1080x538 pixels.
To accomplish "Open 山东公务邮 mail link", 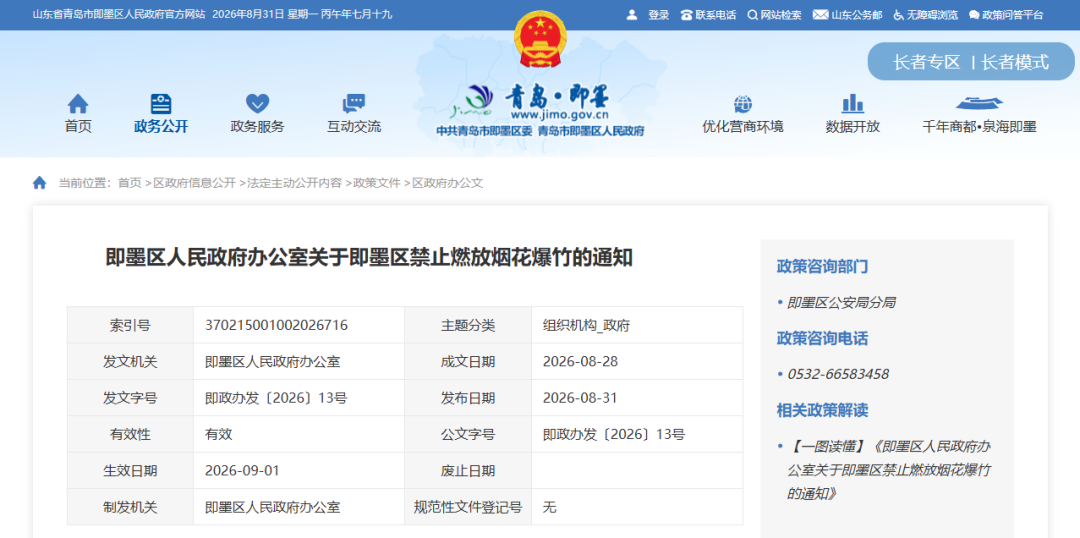I will (847, 14).
